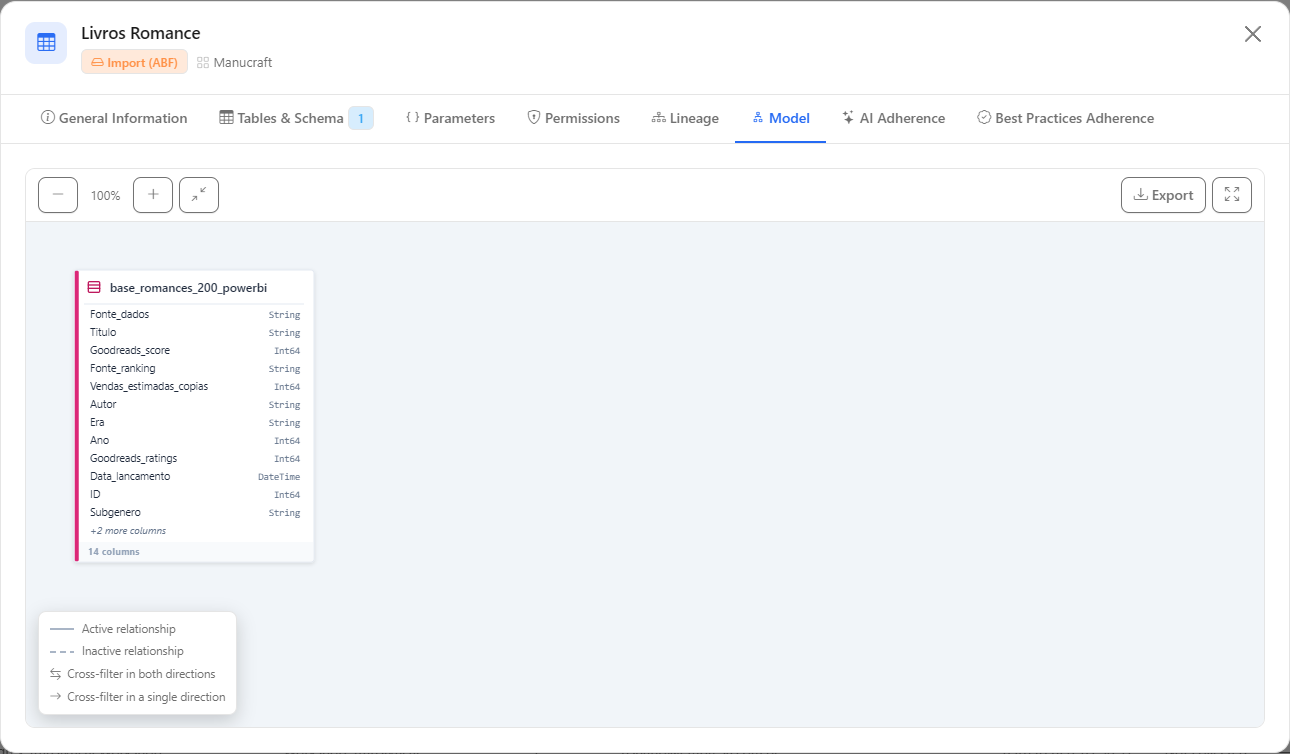The height and width of the screenshot is (754, 1290).
Task: Click Cross-filter in a single direction legend
Action: pyautogui.click(x=137, y=697)
